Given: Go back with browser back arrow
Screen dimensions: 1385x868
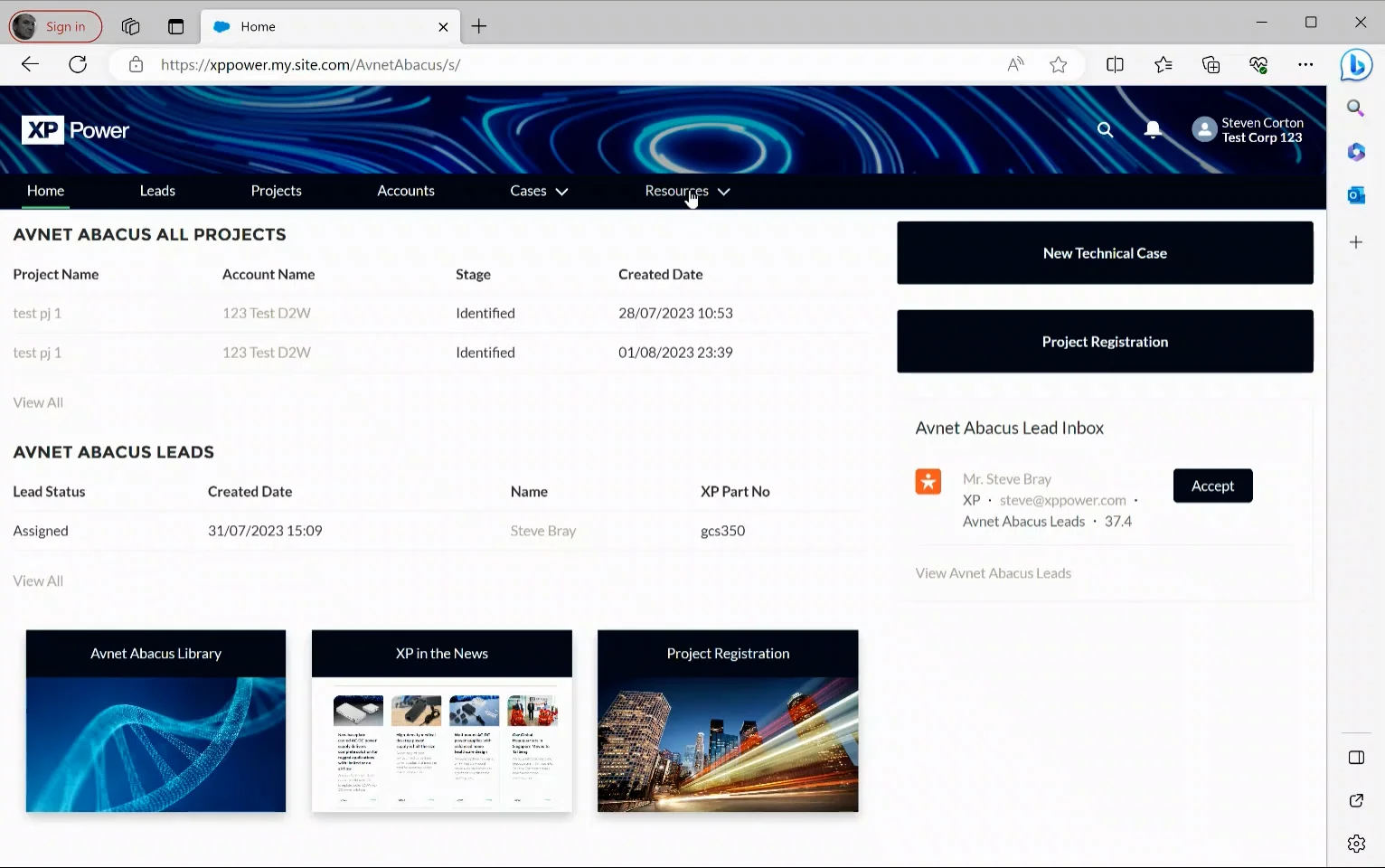Looking at the screenshot, I should tap(30, 64).
